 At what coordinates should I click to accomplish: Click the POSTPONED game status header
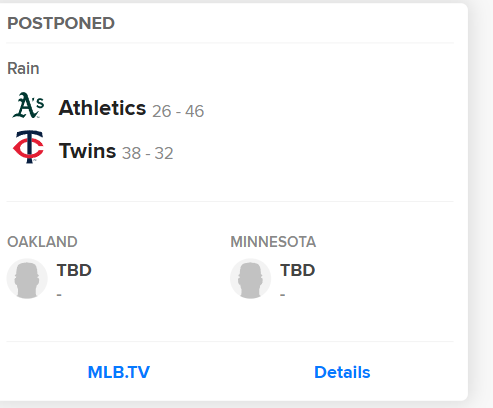click(x=61, y=23)
